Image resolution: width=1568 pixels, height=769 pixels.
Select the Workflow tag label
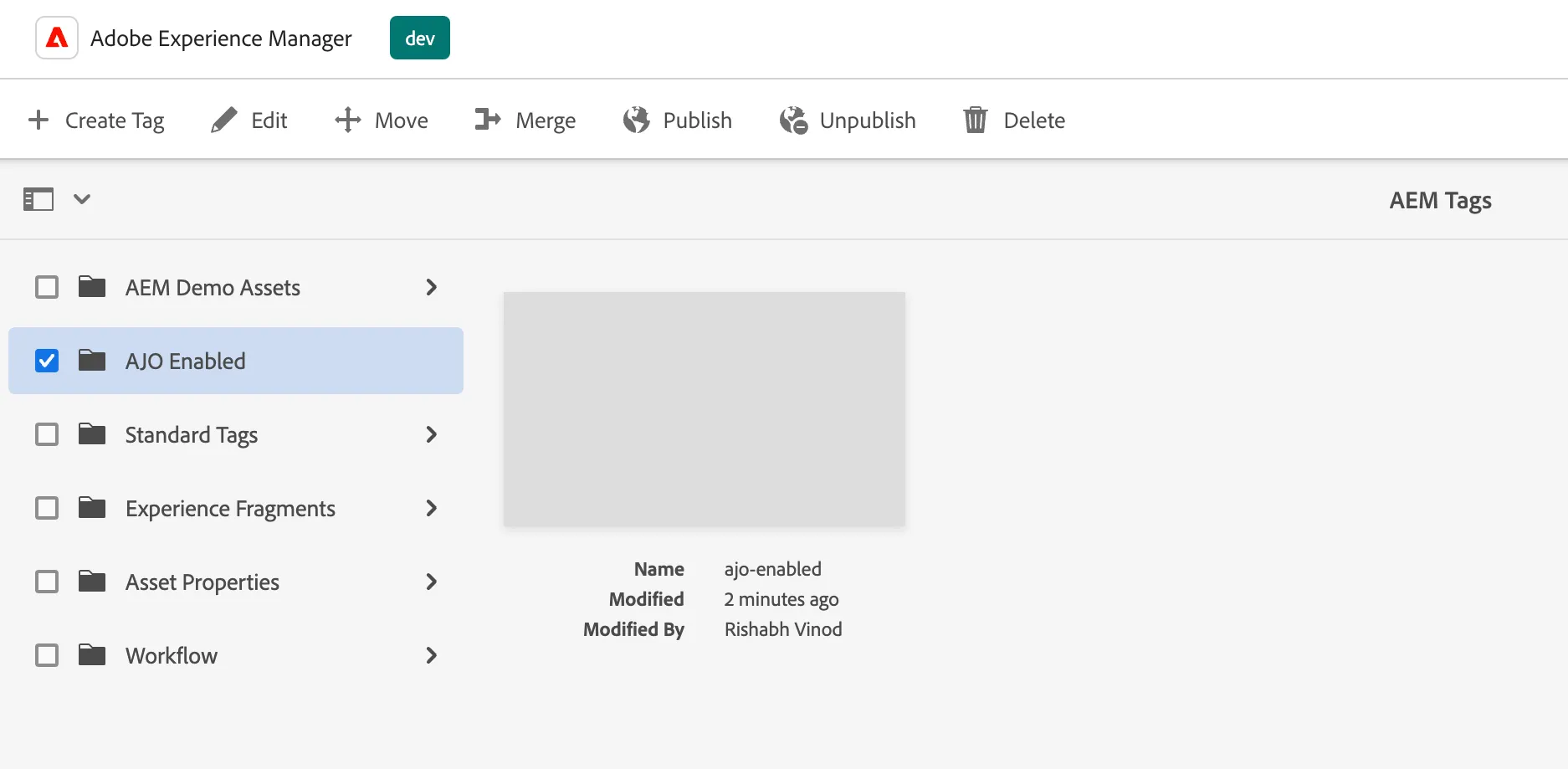click(172, 656)
